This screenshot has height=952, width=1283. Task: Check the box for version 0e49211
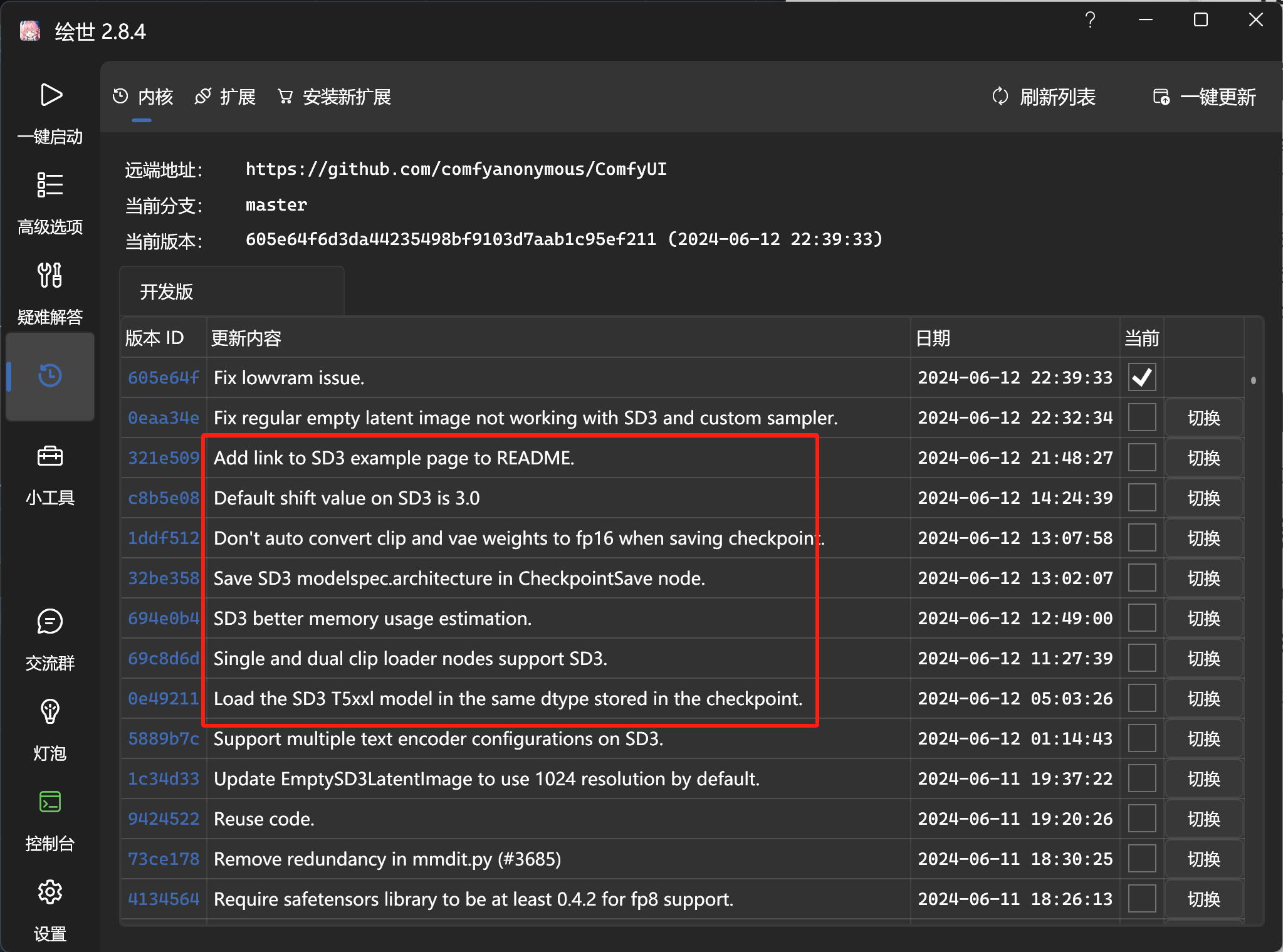(1142, 698)
